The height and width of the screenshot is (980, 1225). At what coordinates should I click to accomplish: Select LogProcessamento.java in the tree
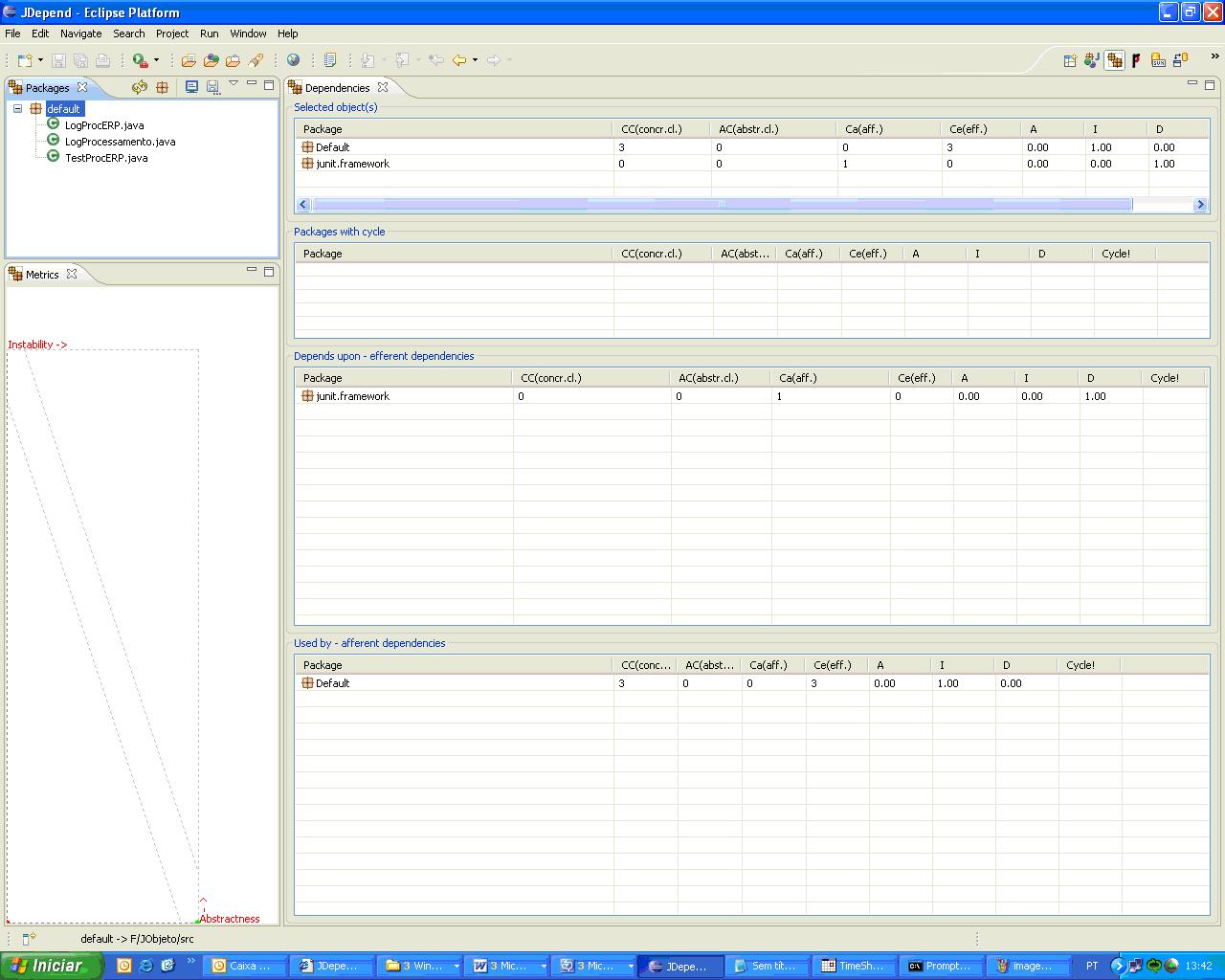pyautogui.click(x=120, y=142)
